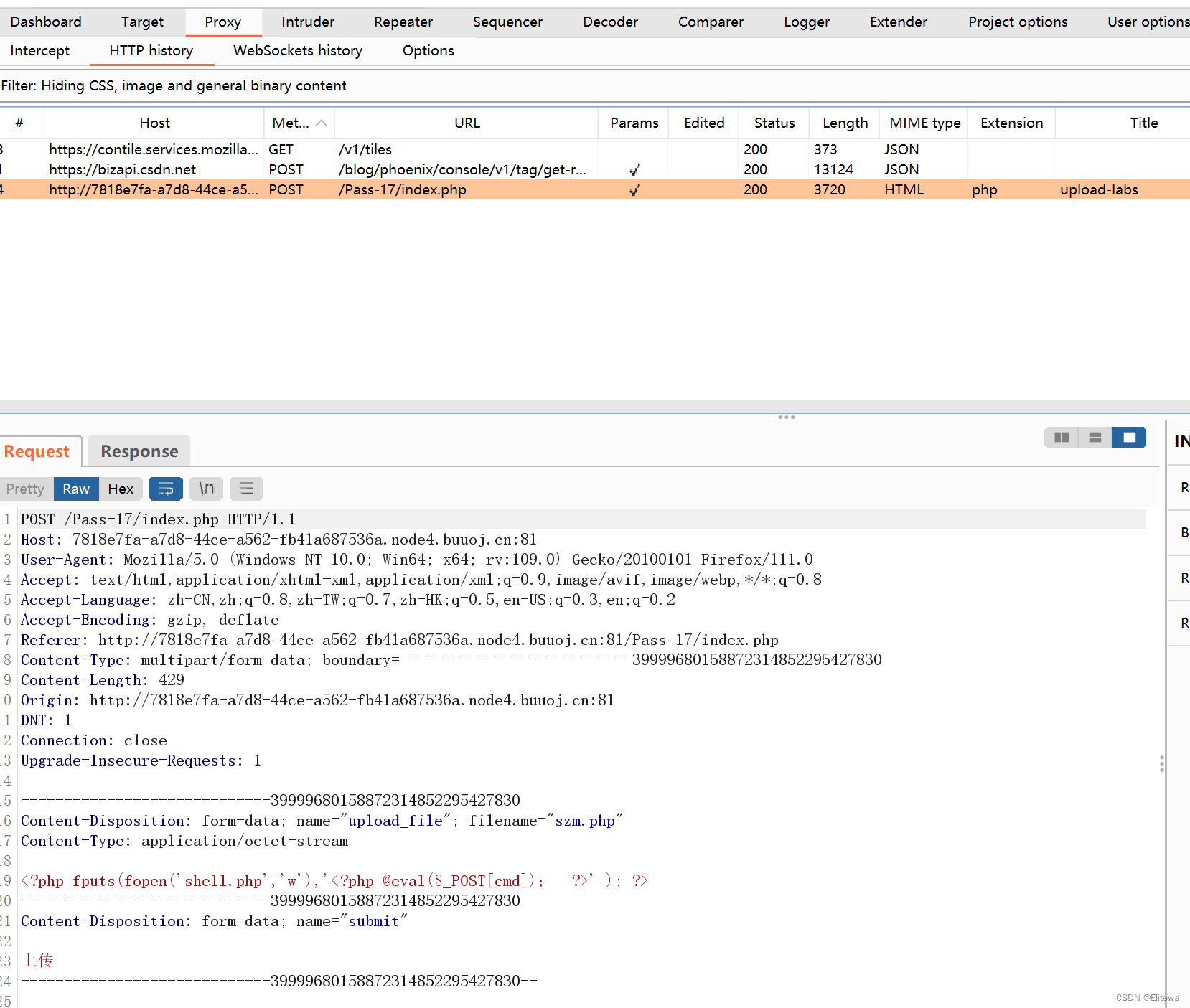The height and width of the screenshot is (1008, 1190).
Task: Click filename szm.php in Content-Disposition
Action: point(585,821)
